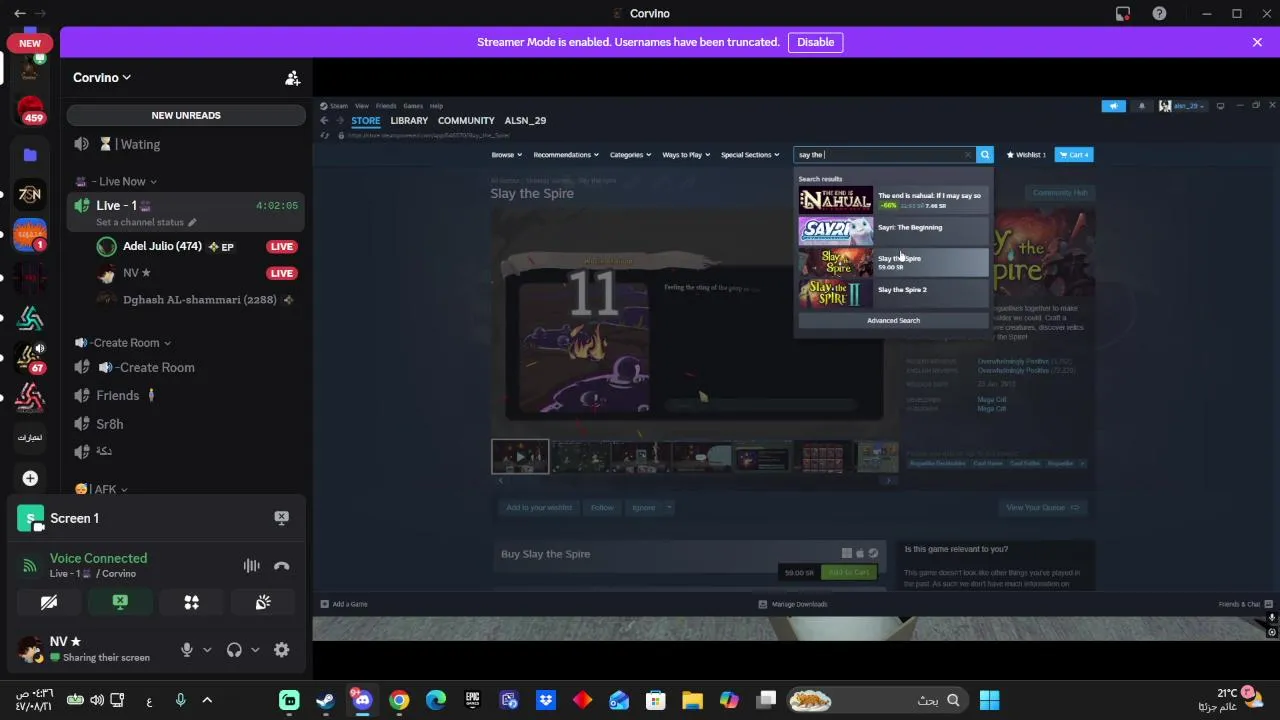The width and height of the screenshot is (1280, 720).
Task: Select first video thumbnail in Steam gallery
Action: tap(520, 456)
